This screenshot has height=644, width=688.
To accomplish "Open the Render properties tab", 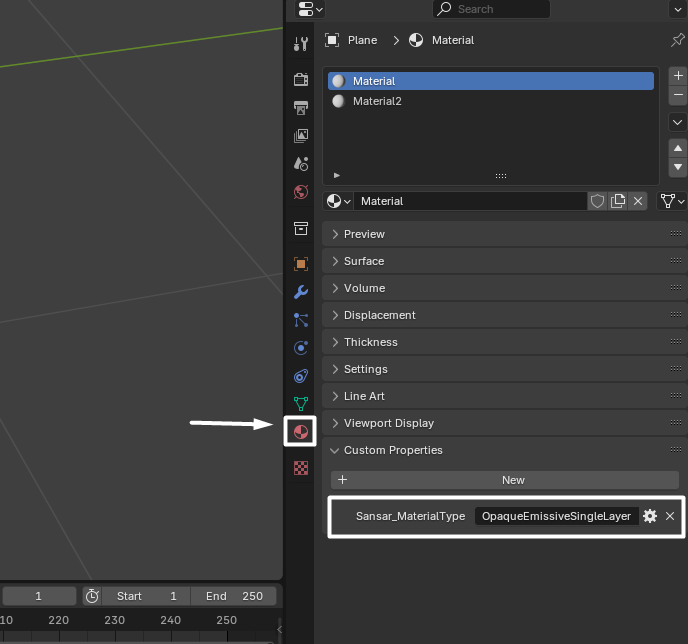I will [x=300, y=79].
